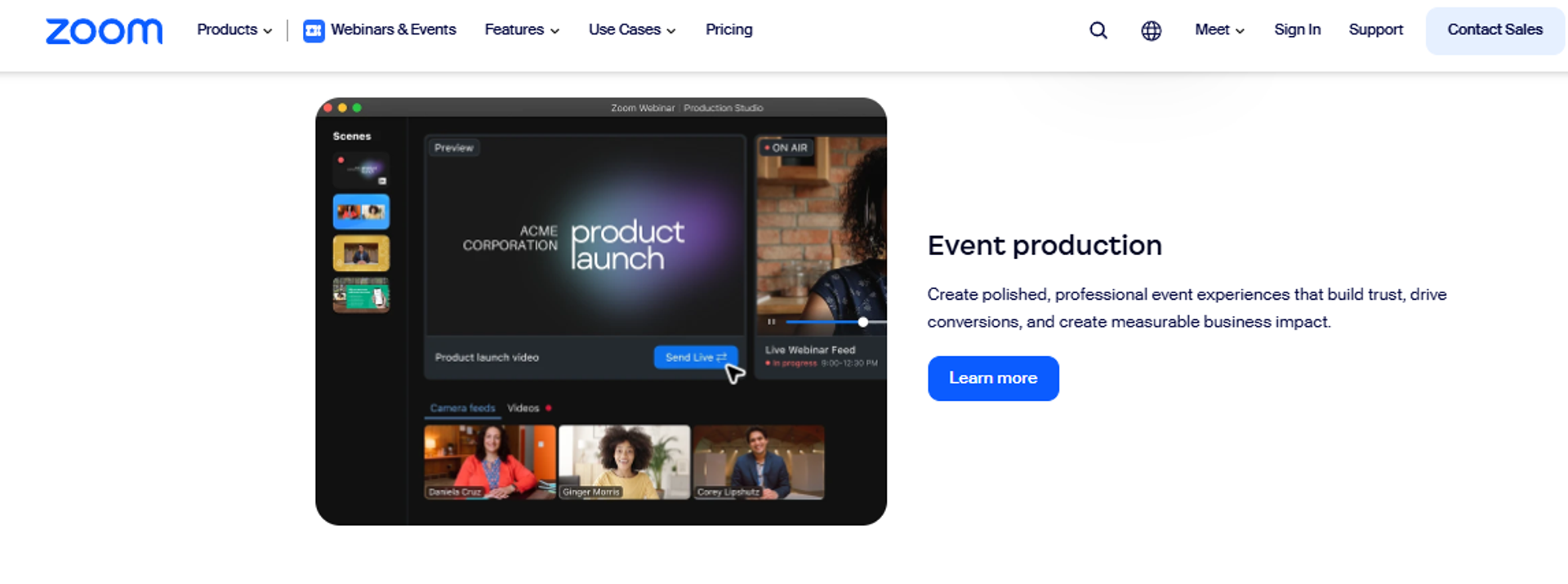
Task: Open the globe language selector
Action: [1151, 30]
